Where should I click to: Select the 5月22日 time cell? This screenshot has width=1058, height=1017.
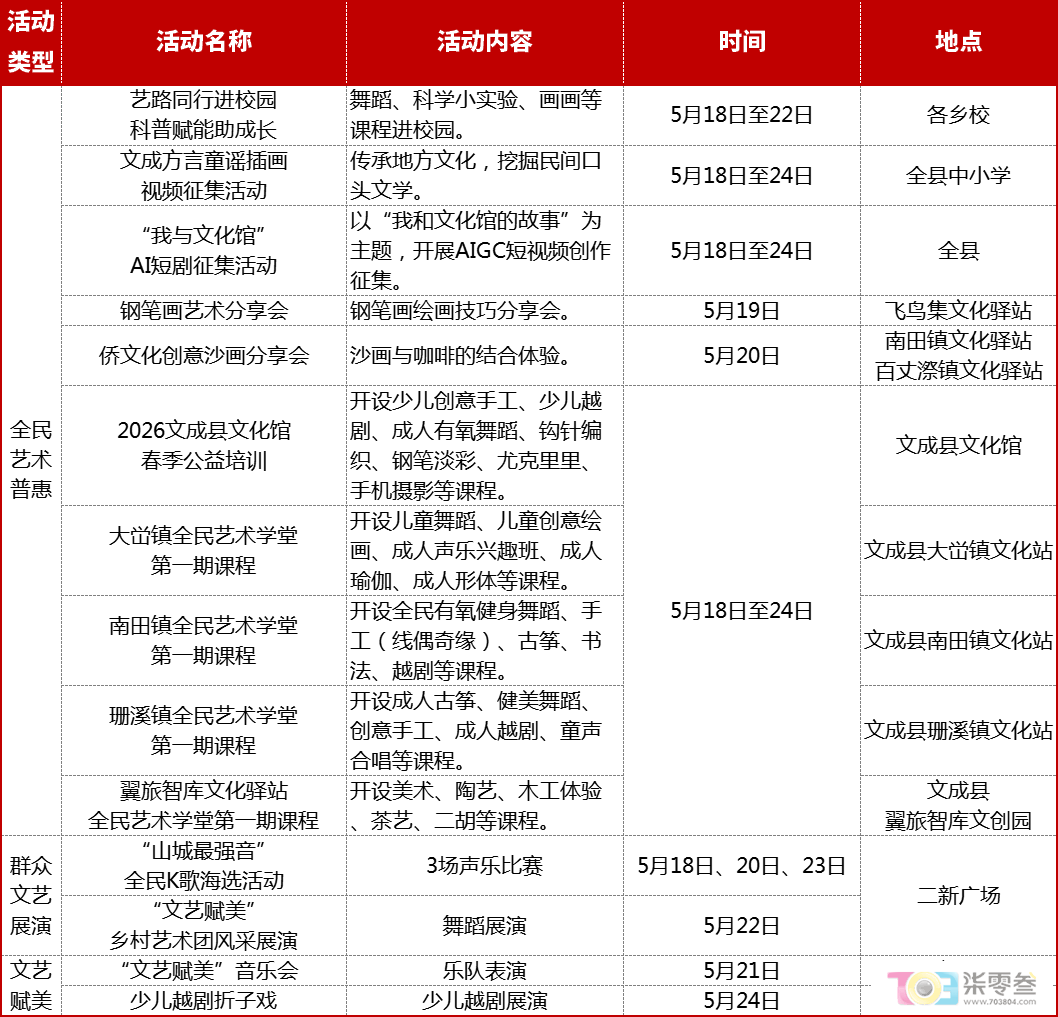click(742, 925)
